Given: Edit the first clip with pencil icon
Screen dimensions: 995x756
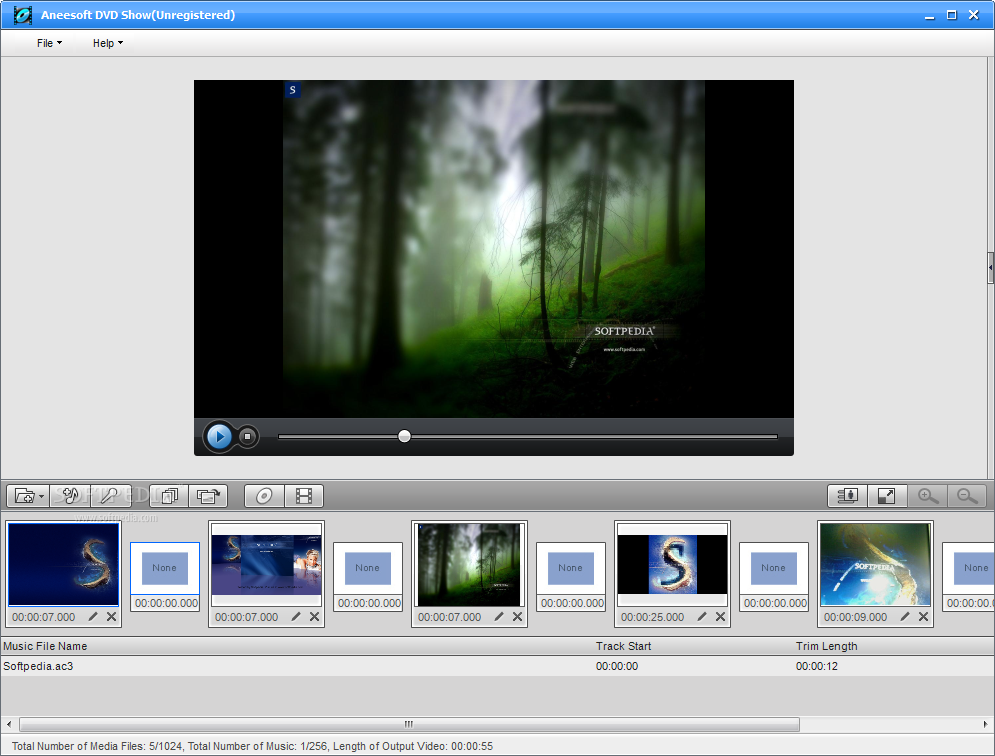Looking at the screenshot, I should [93, 616].
